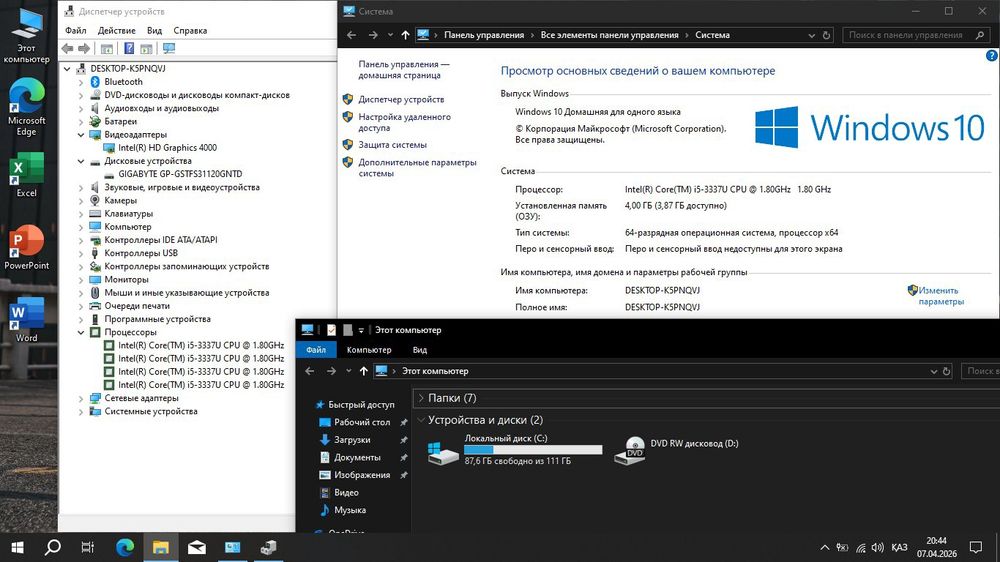The height and width of the screenshot is (562, 1000).
Task: Open PowerPoint desktop shortcut
Action: (x=26, y=248)
